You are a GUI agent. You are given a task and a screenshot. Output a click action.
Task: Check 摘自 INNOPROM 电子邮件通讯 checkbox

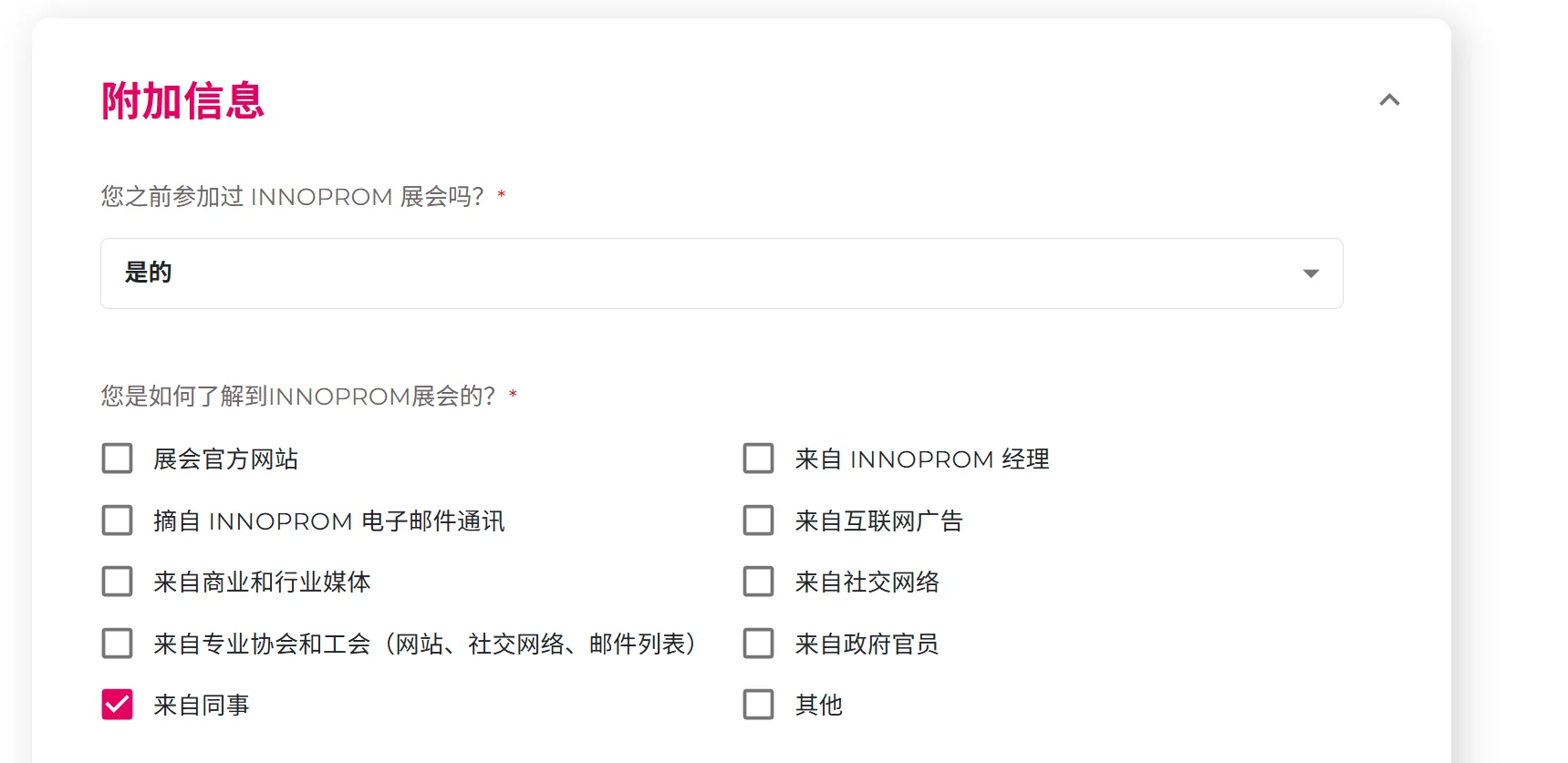tap(117, 521)
